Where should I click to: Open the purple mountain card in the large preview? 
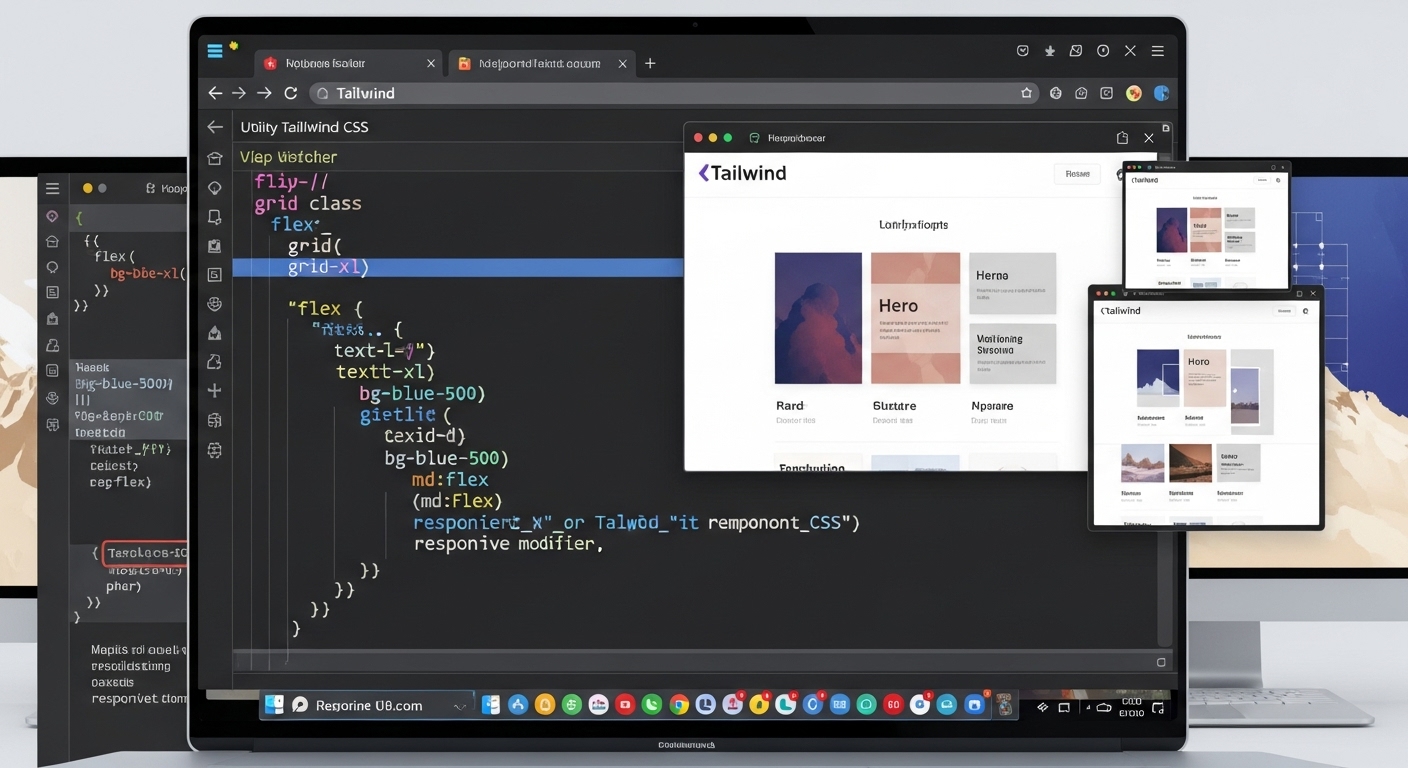click(818, 318)
